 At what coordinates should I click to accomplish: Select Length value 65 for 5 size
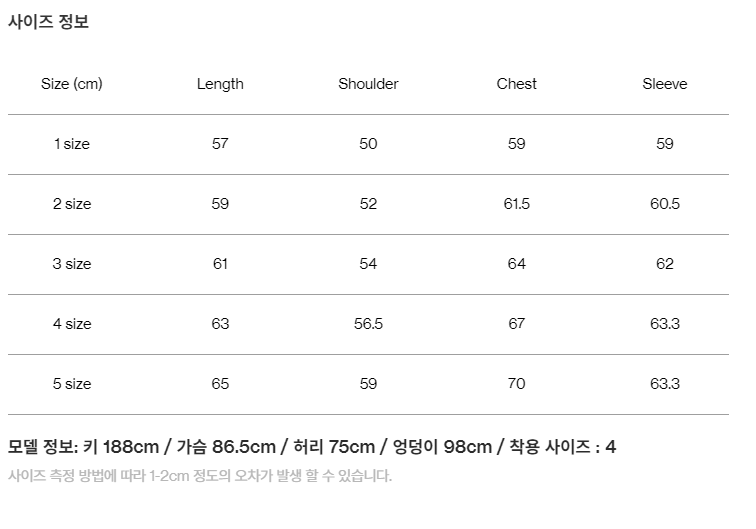click(220, 384)
